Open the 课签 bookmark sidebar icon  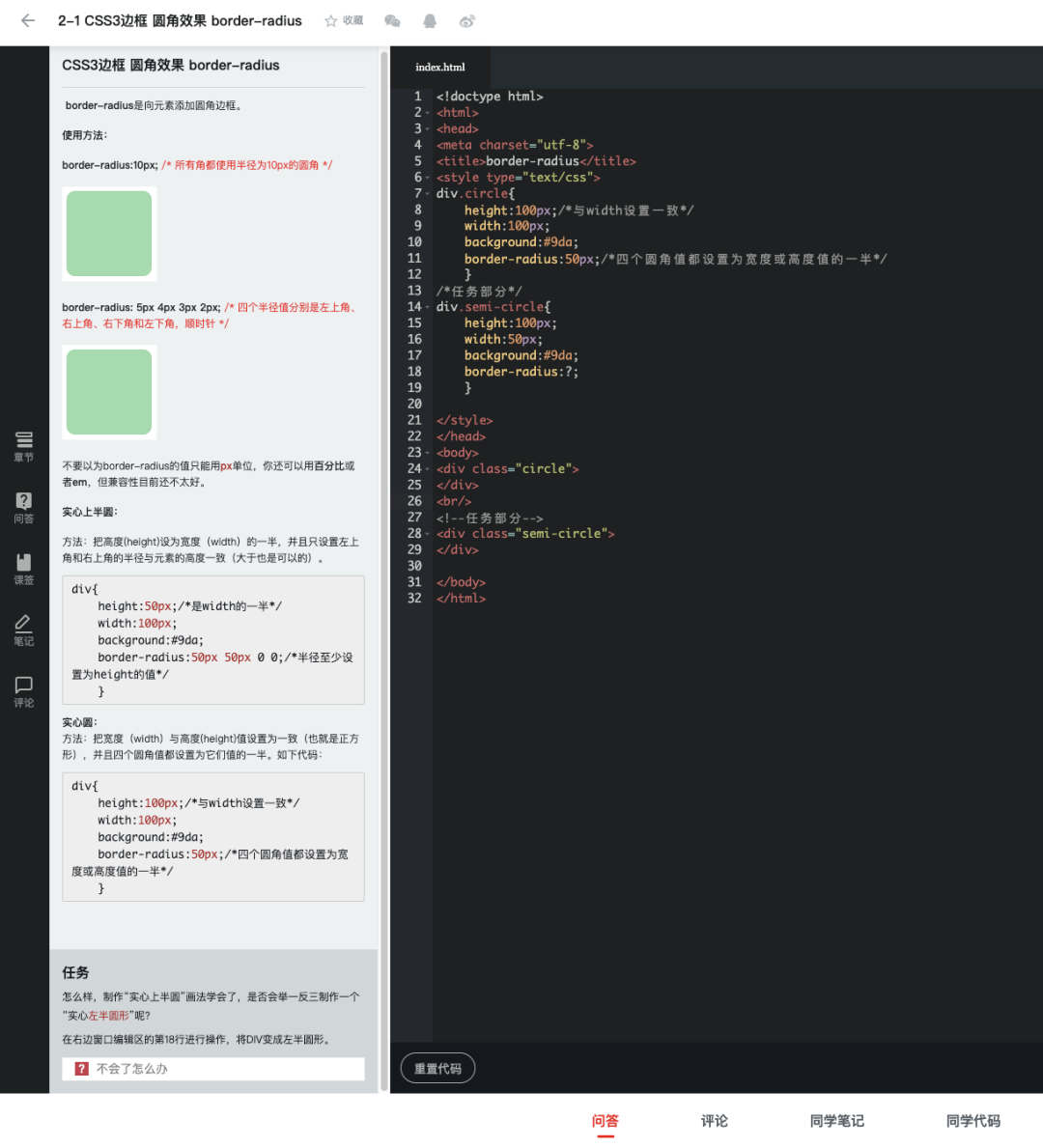click(23, 570)
